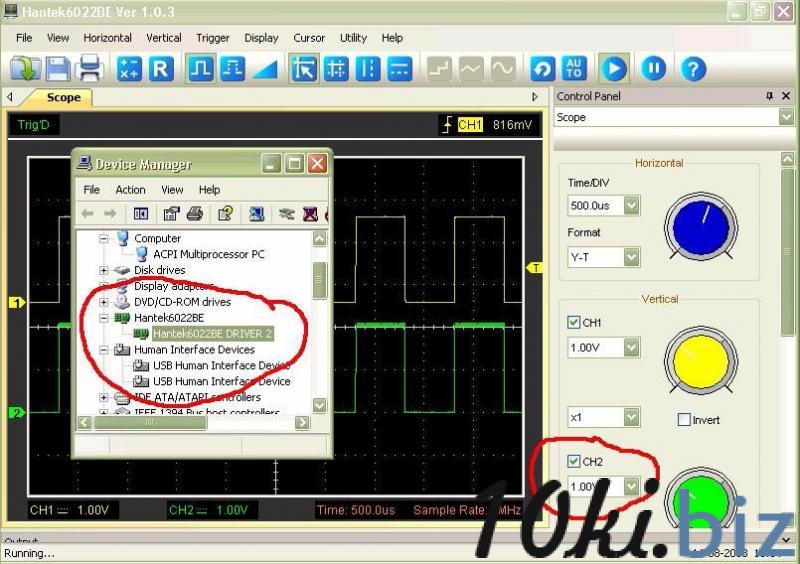Click the vertical cursor lines icon

(368, 68)
